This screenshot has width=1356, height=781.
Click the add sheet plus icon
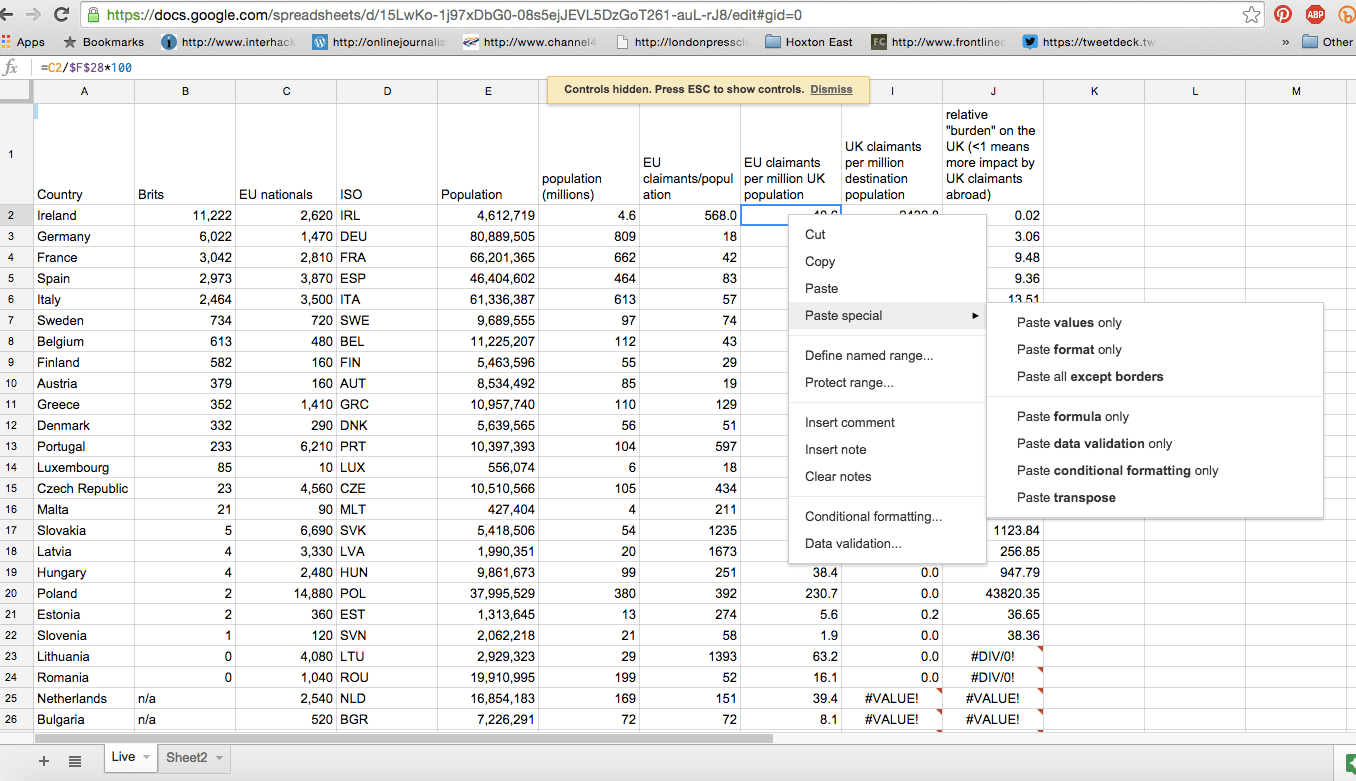point(43,761)
